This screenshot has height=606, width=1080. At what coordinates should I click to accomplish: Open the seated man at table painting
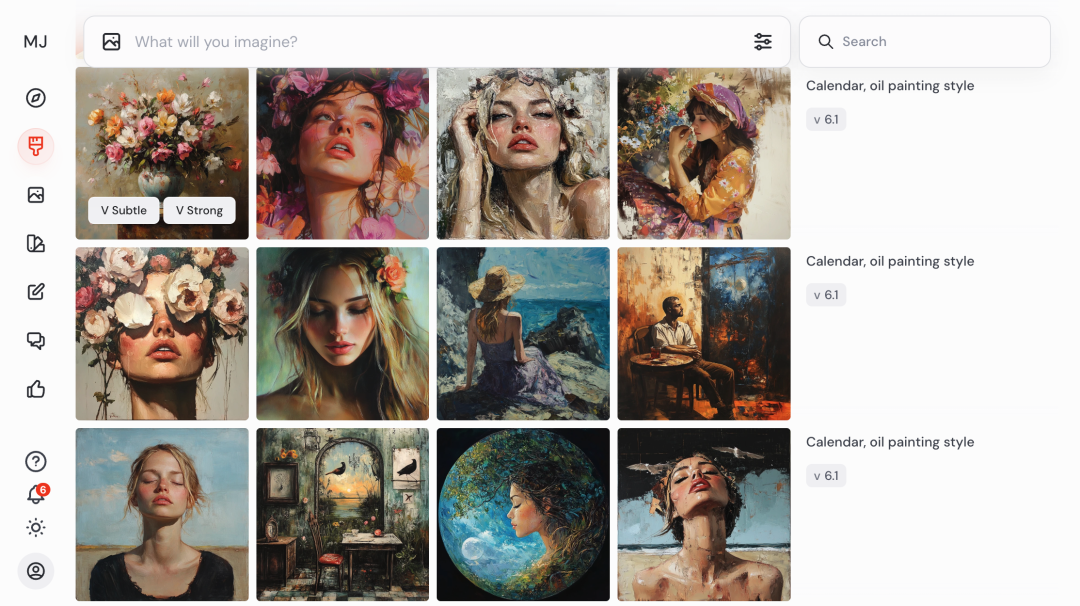click(x=704, y=334)
